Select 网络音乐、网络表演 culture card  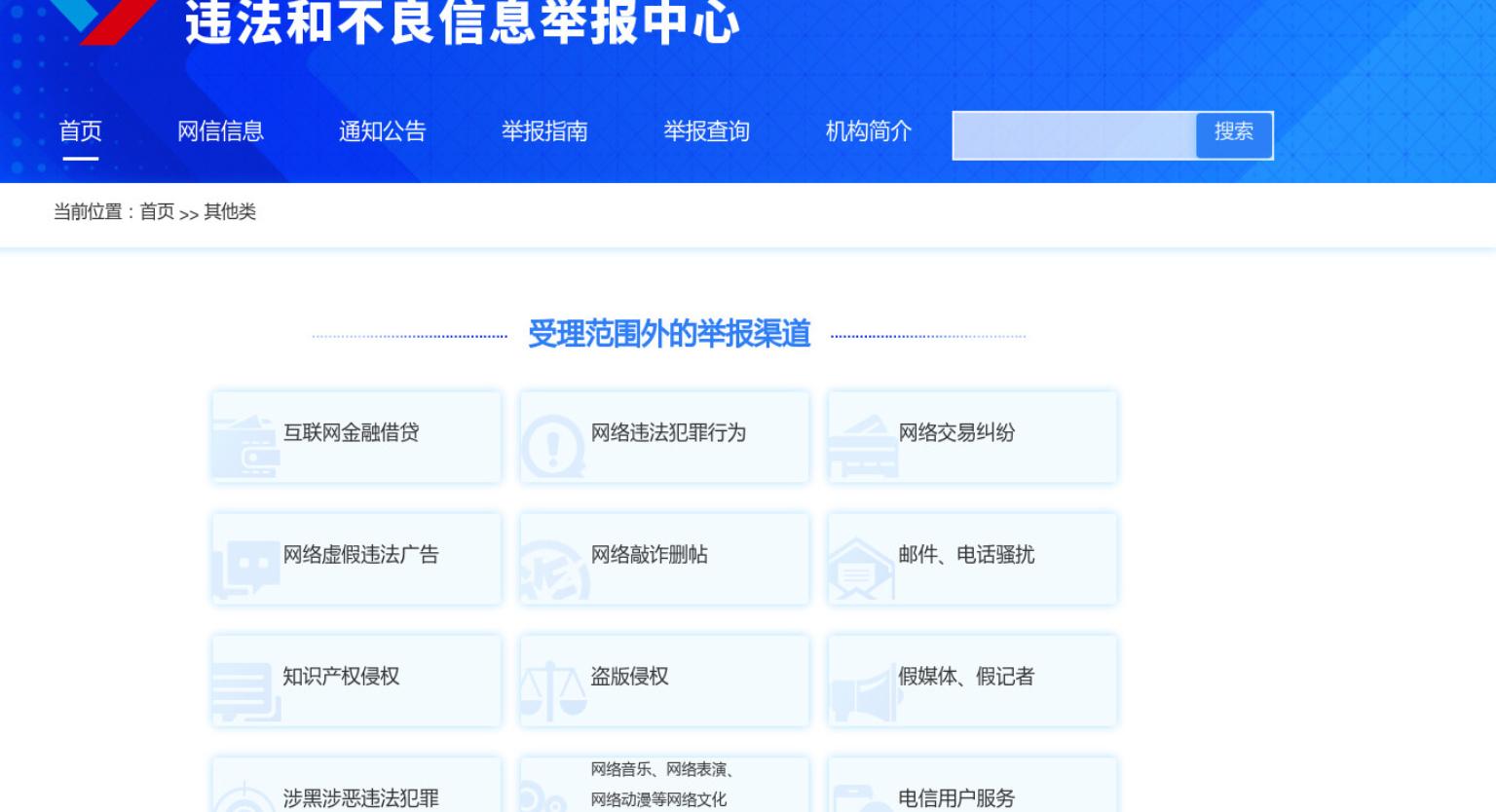[664, 786]
